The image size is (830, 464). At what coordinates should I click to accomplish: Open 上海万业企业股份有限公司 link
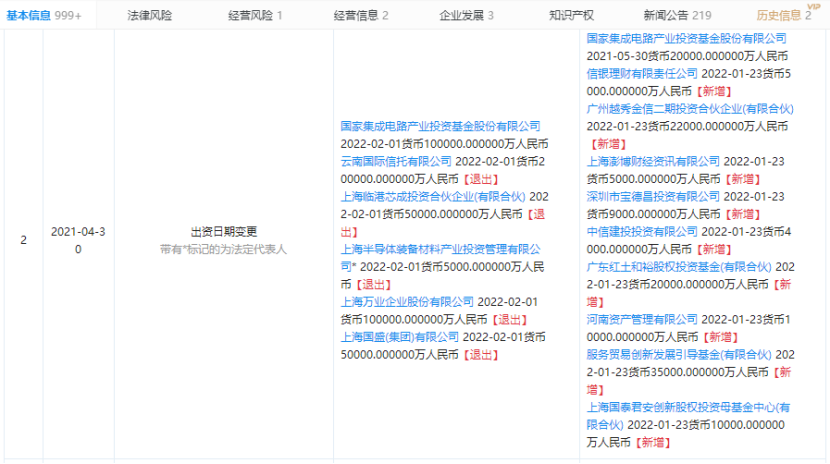click(x=407, y=302)
